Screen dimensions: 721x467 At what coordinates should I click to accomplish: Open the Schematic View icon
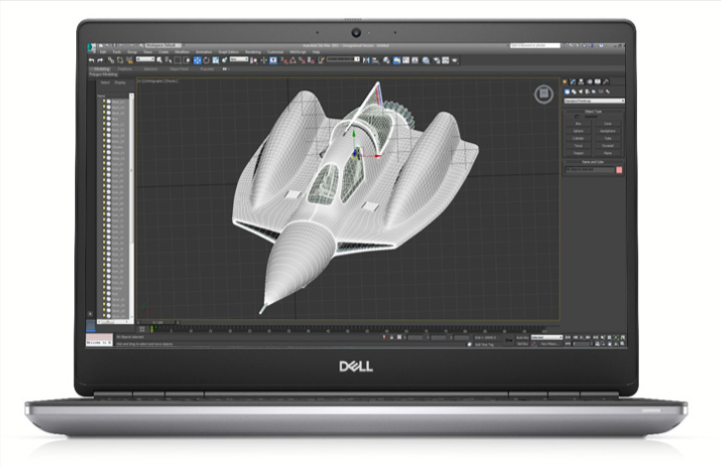coord(415,60)
